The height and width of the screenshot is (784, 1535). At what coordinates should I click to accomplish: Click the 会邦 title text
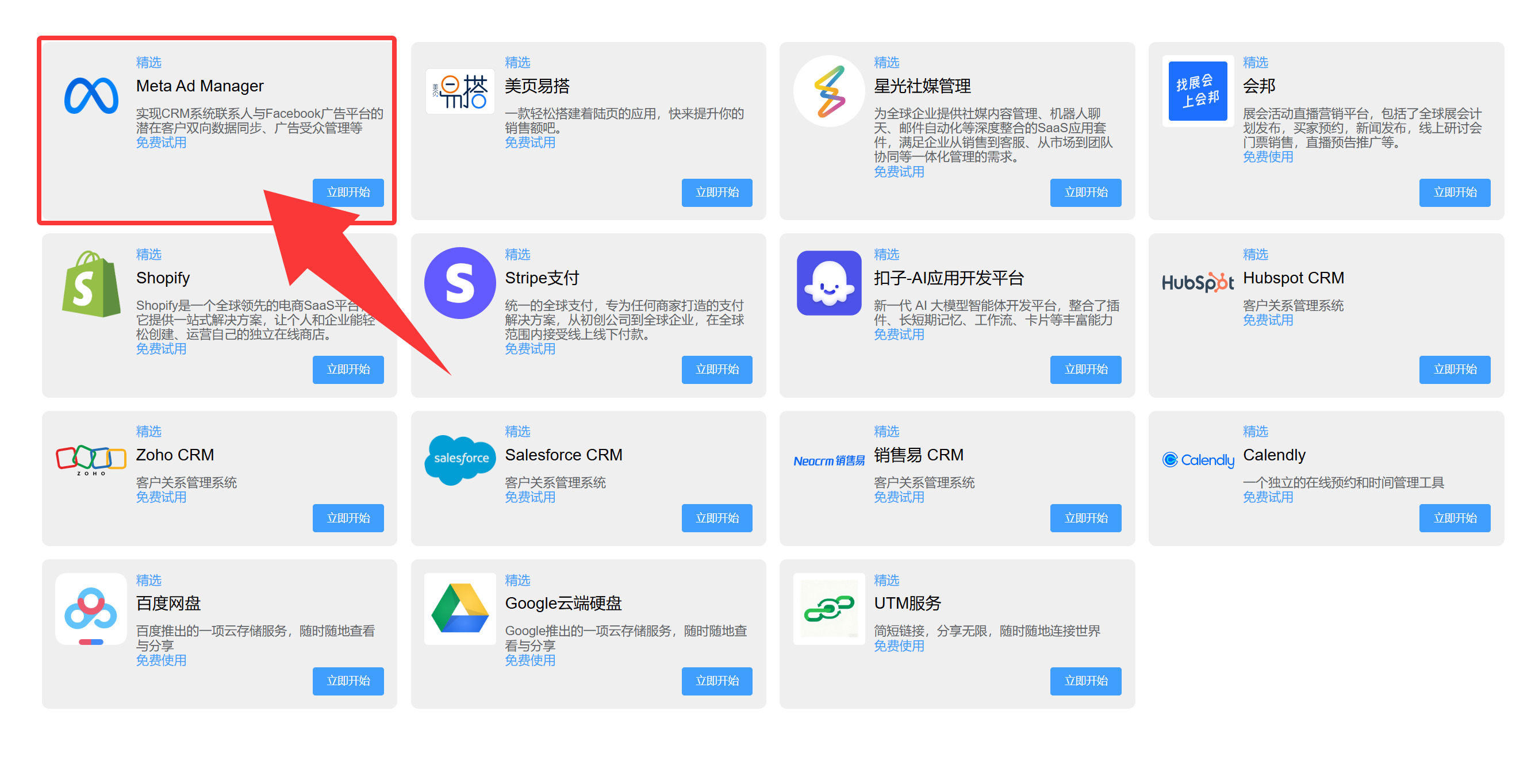1258,86
